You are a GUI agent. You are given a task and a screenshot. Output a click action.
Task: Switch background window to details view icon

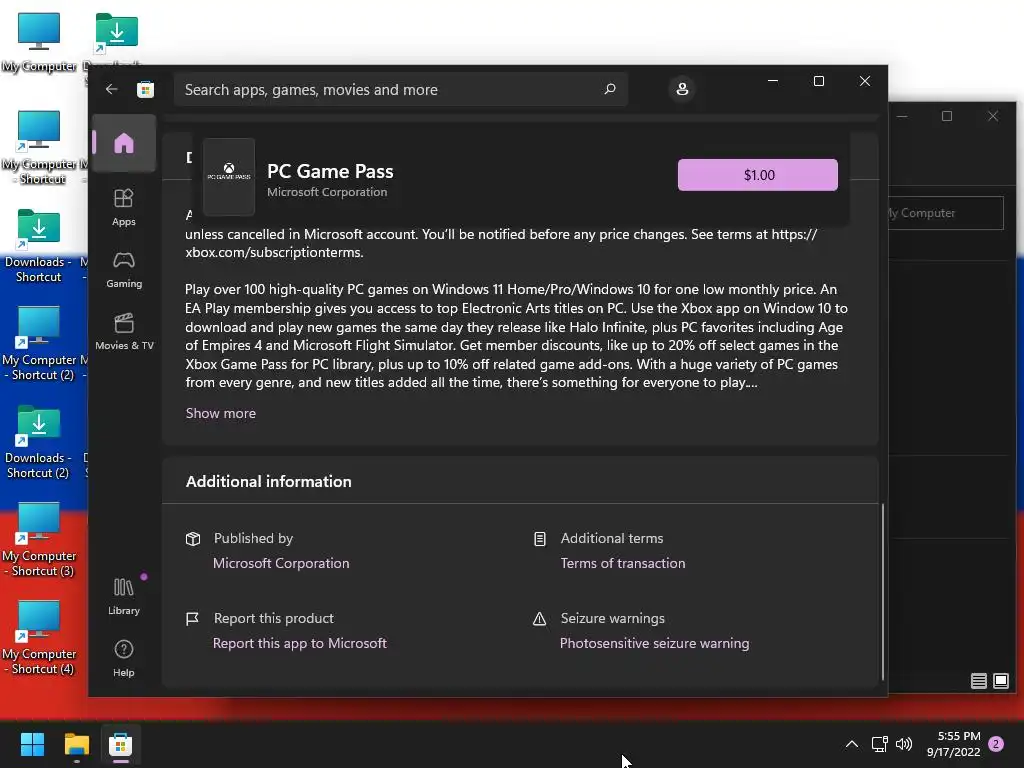coord(978,681)
